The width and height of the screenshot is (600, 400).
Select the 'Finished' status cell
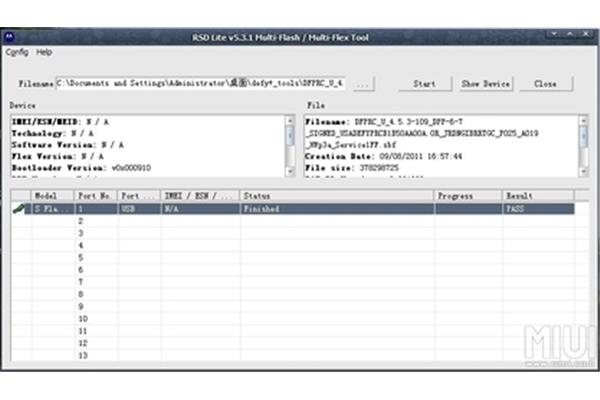(337, 209)
